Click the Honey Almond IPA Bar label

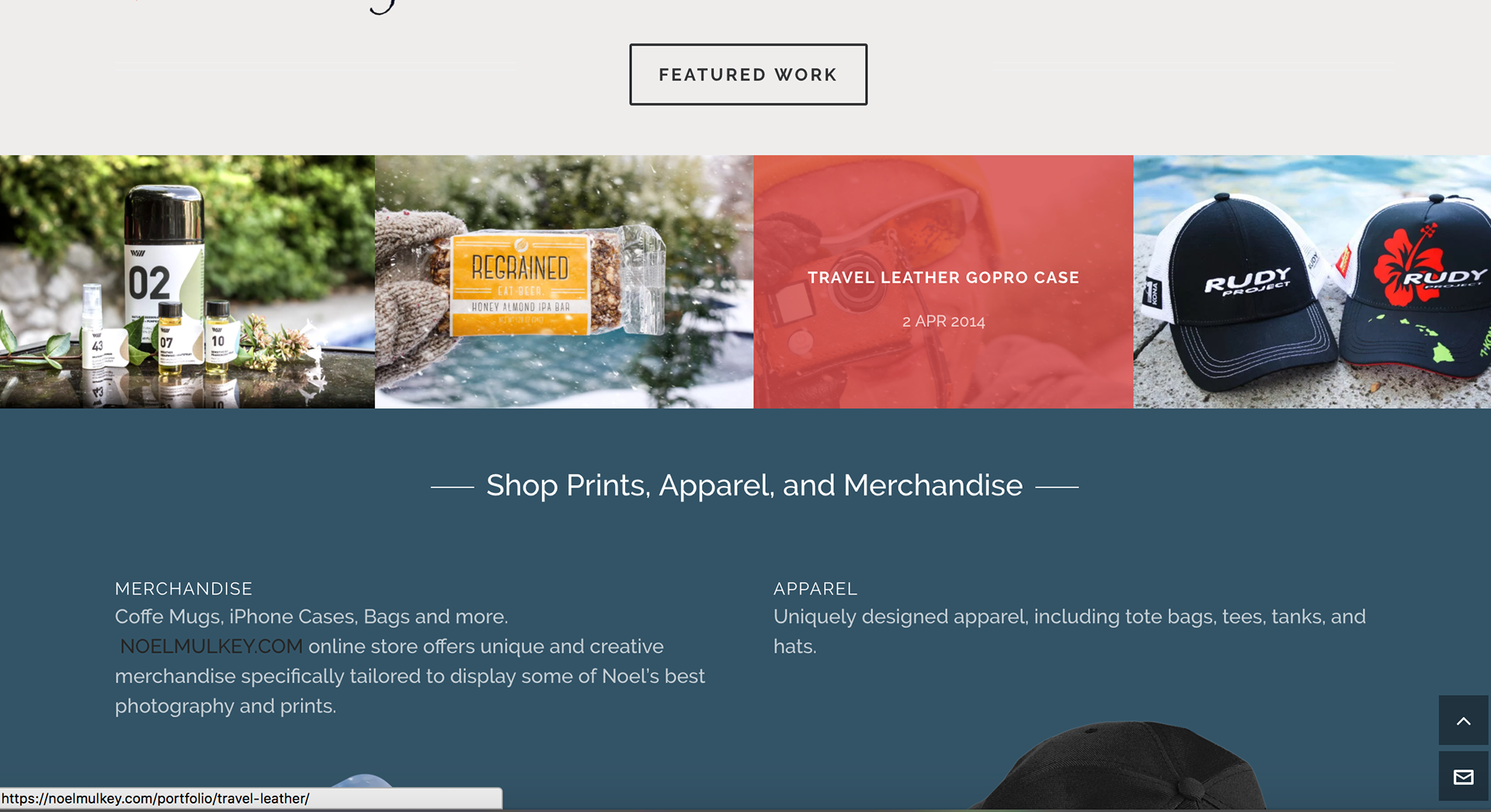coord(521,307)
